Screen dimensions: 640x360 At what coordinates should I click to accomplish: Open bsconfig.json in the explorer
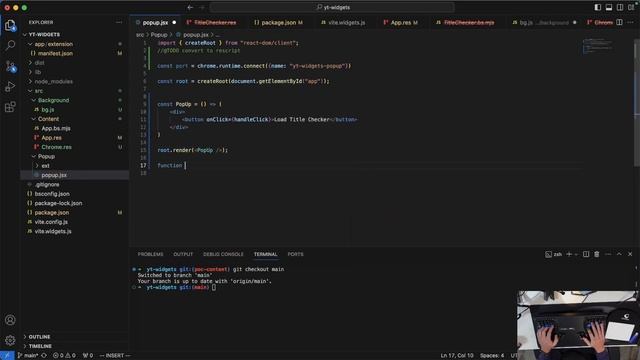click(x=52, y=194)
